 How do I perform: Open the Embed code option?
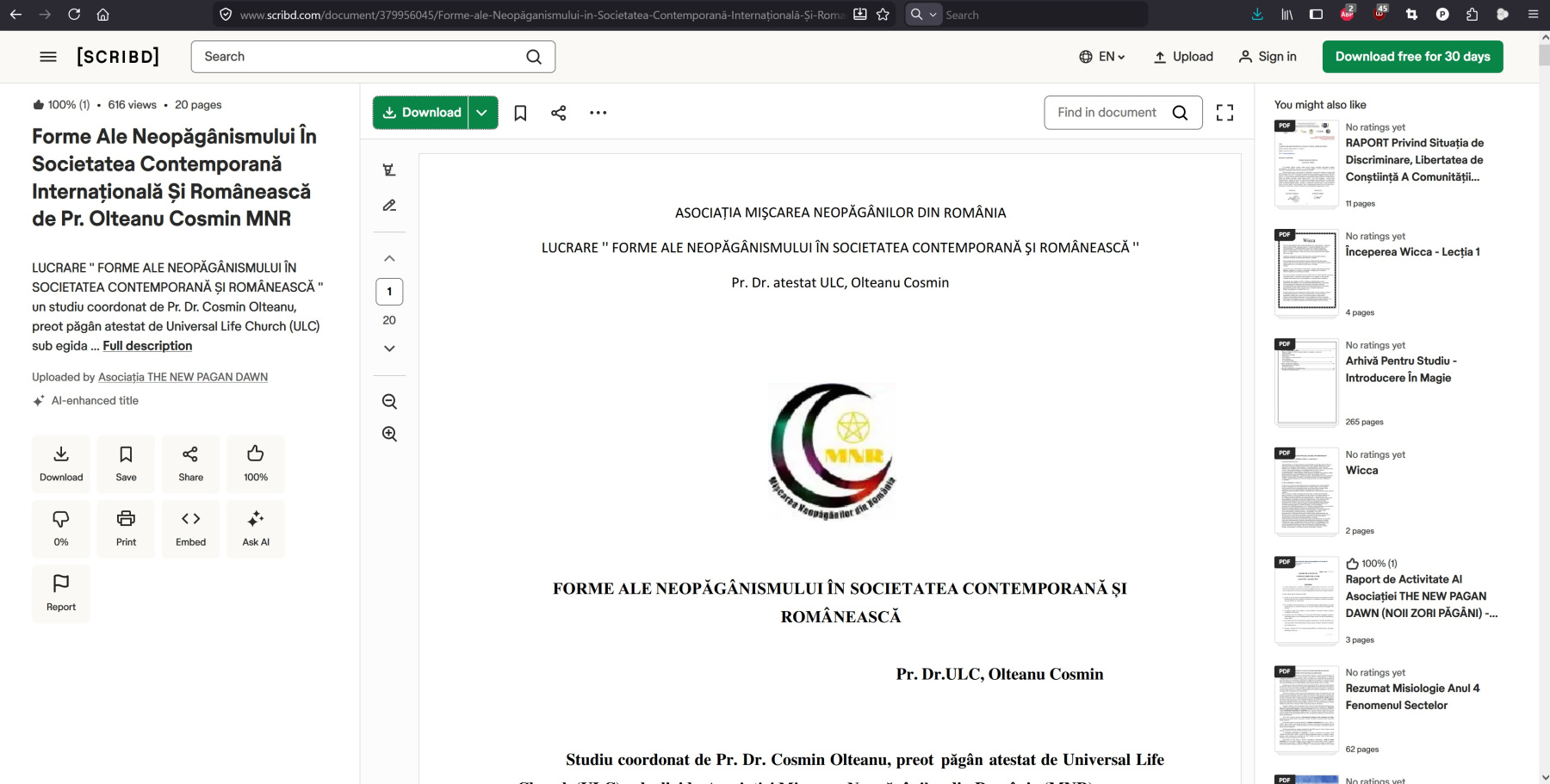coord(190,528)
